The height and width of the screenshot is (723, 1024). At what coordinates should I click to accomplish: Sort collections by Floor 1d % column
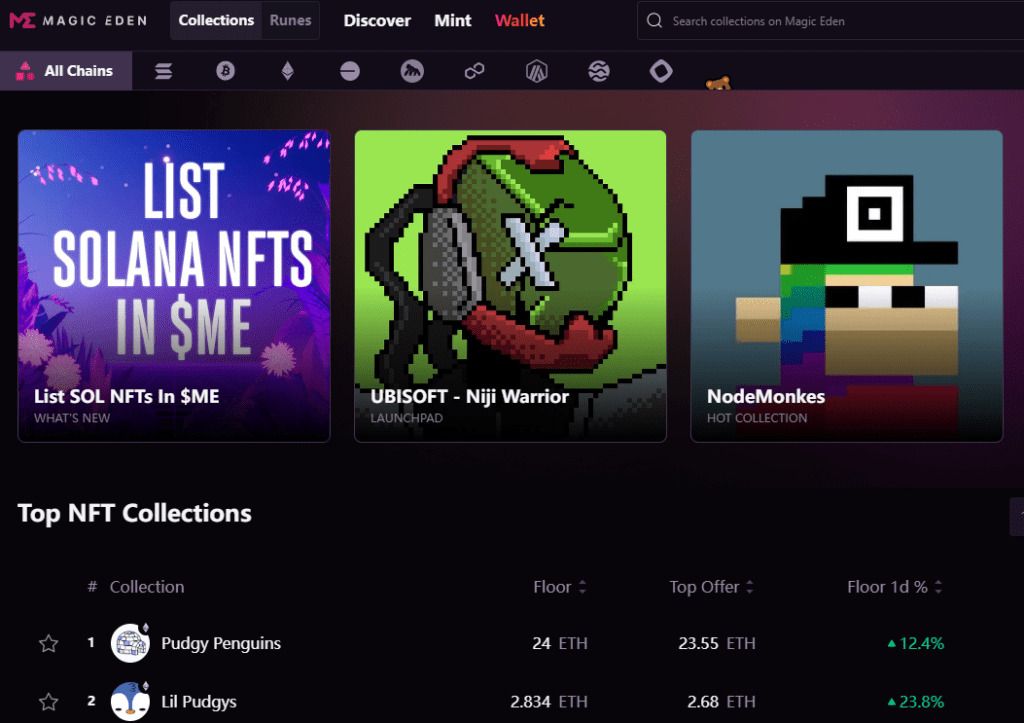(895, 587)
